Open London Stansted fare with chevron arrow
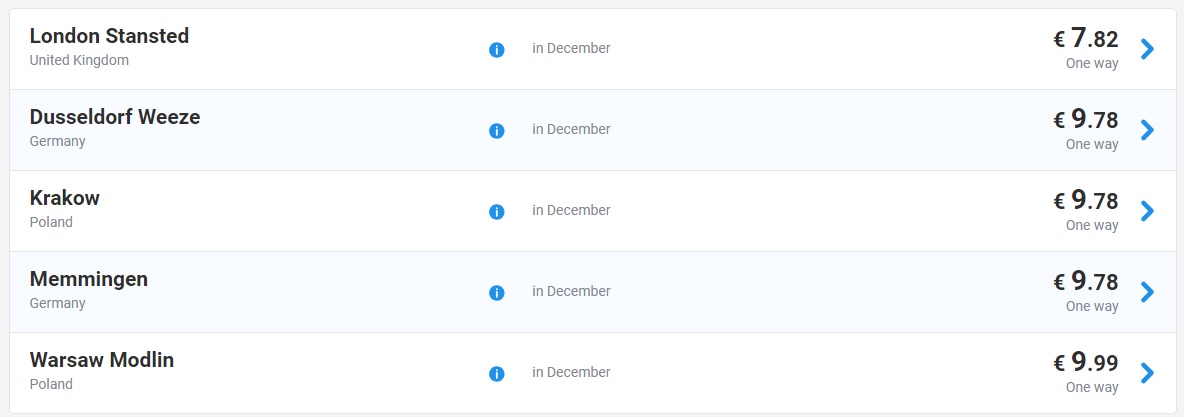Image resolution: width=1184 pixels, height=417 pixels. tap(1147, 49)
